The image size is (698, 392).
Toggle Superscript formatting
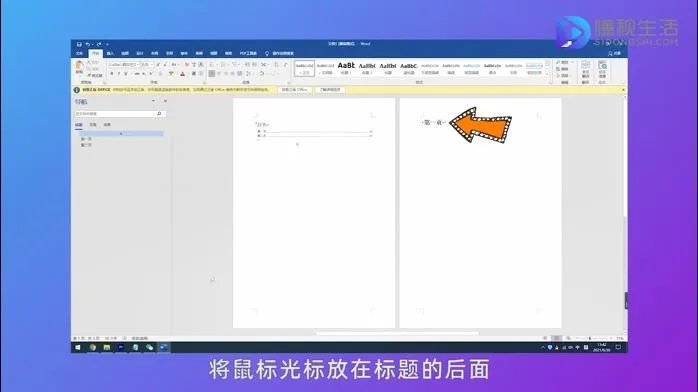point(150,74)
